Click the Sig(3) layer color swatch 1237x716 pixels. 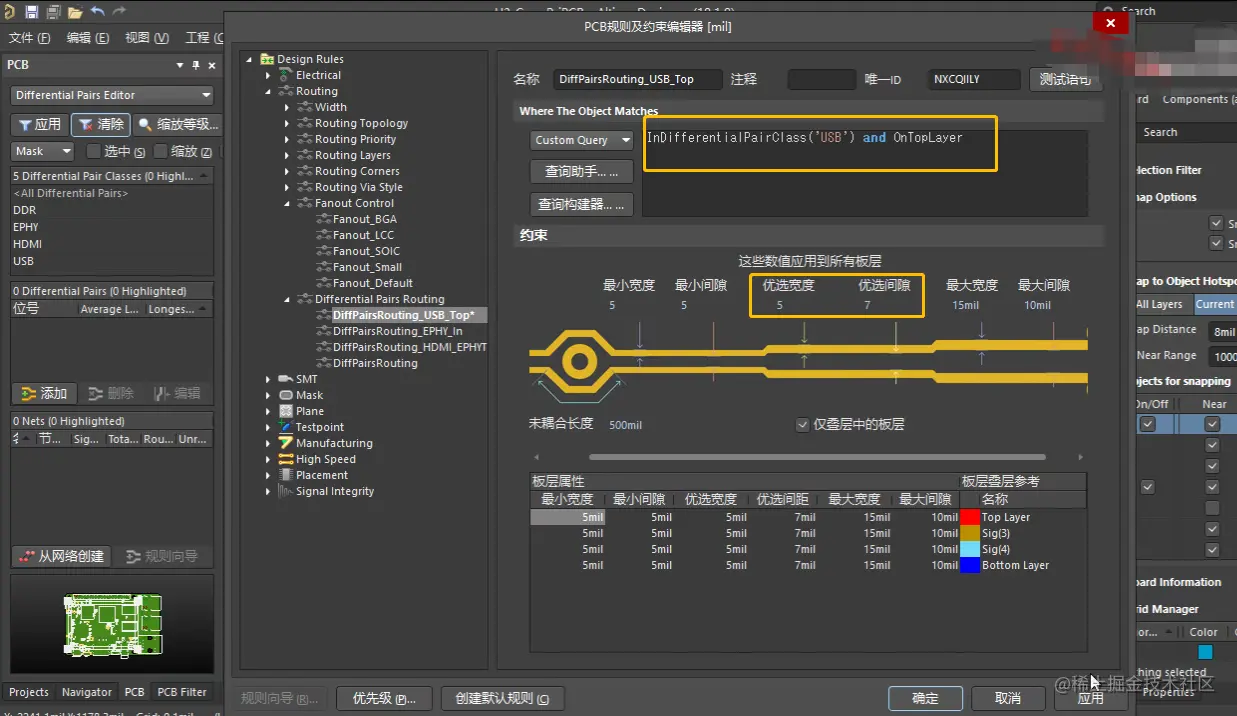pos(969,533)
